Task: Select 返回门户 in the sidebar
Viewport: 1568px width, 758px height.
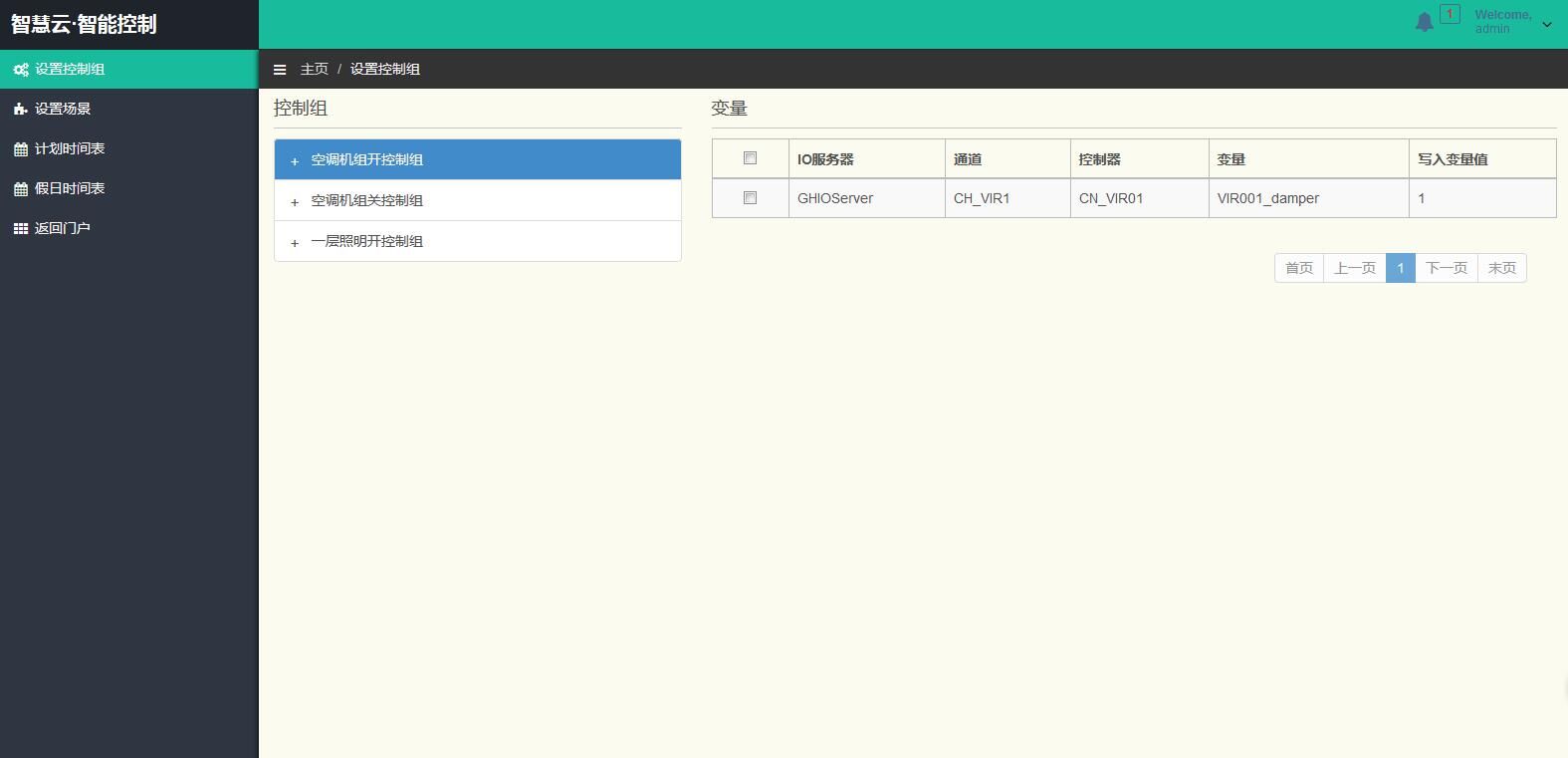Action: (129, 228)
